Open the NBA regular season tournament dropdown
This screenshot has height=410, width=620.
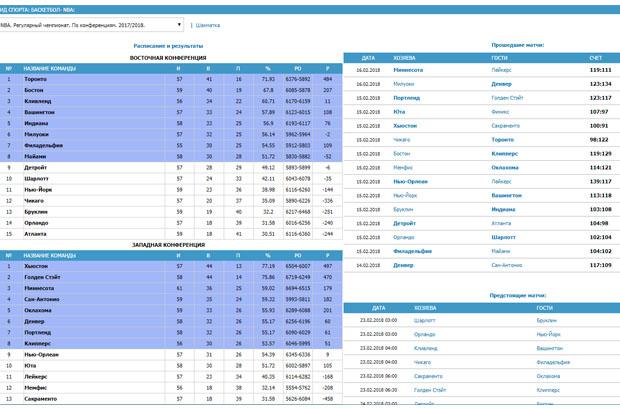[x=92, y=23]
